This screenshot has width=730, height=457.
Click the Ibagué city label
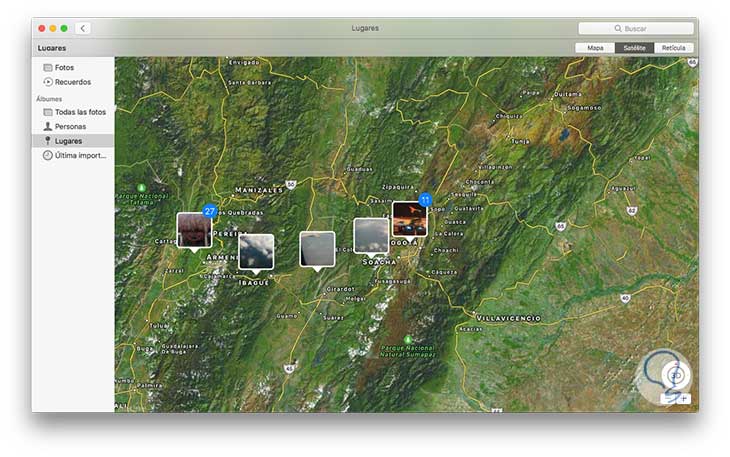[254, 282]
